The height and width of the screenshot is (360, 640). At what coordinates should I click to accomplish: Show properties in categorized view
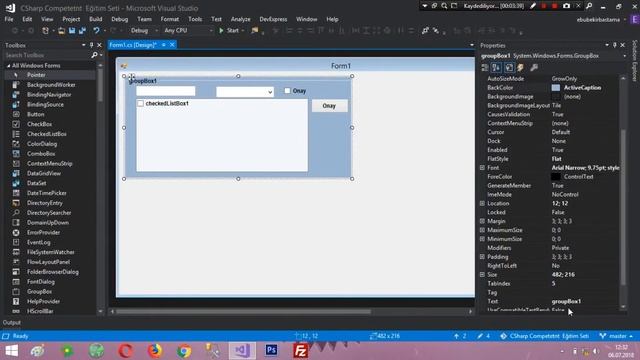(x=485, y=68)
